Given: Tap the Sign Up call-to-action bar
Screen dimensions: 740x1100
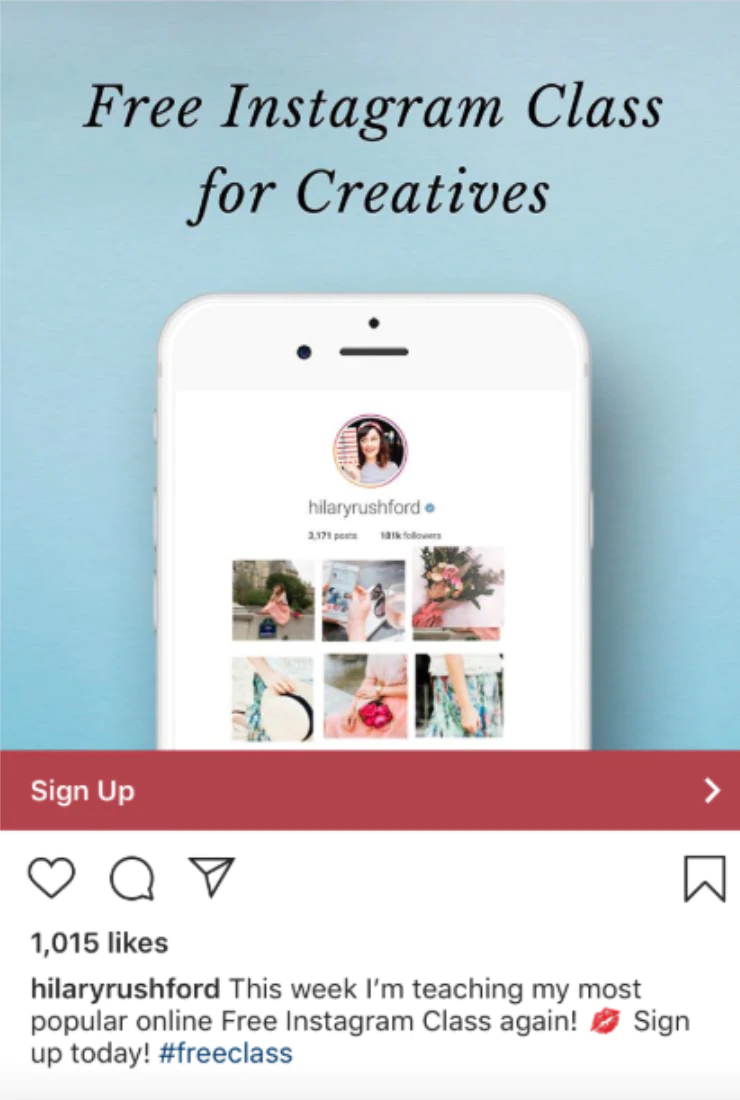Looking at the screenshot, I should 370,790.
